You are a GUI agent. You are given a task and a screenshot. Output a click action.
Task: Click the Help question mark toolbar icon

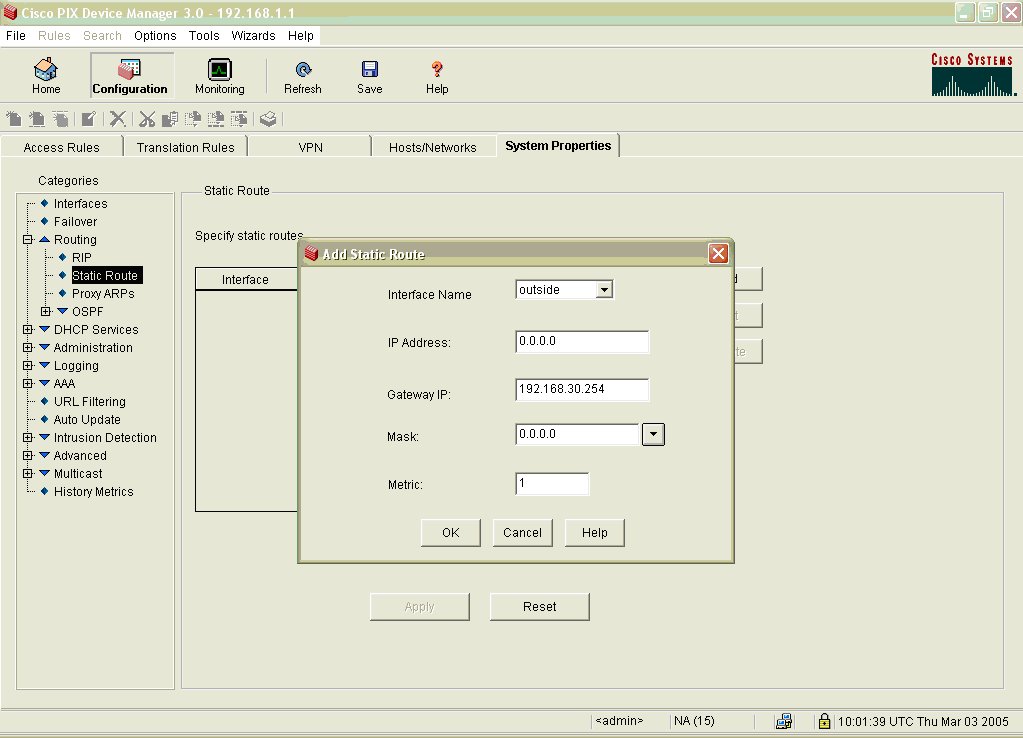click(437, 76)
